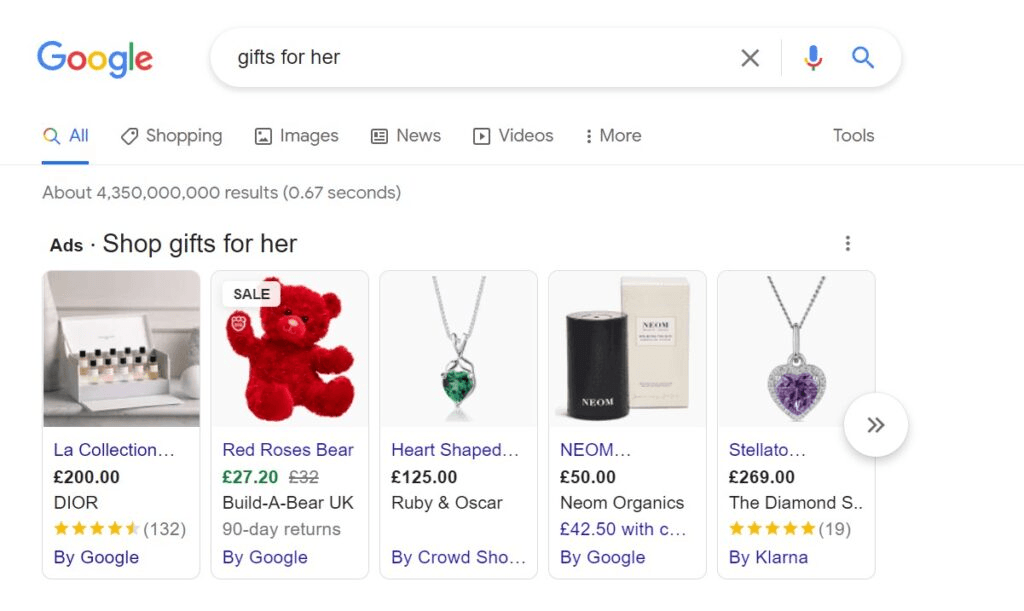The image size is (1024, 611).
Task: Start voice search with the microphone icon
Action: (812, 57)
